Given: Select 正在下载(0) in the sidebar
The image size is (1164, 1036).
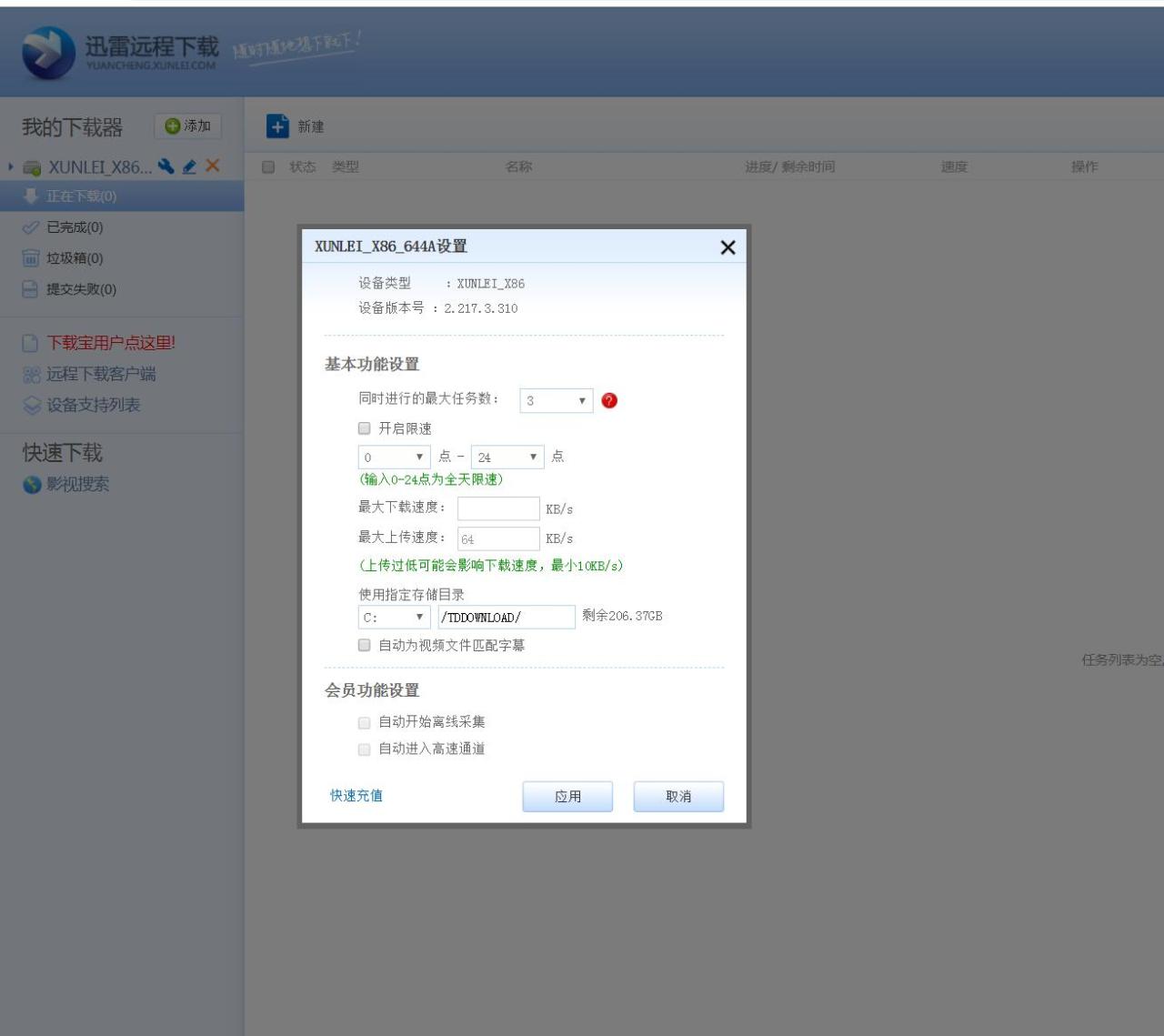Looking at the screenshot, I should (122, 196).
